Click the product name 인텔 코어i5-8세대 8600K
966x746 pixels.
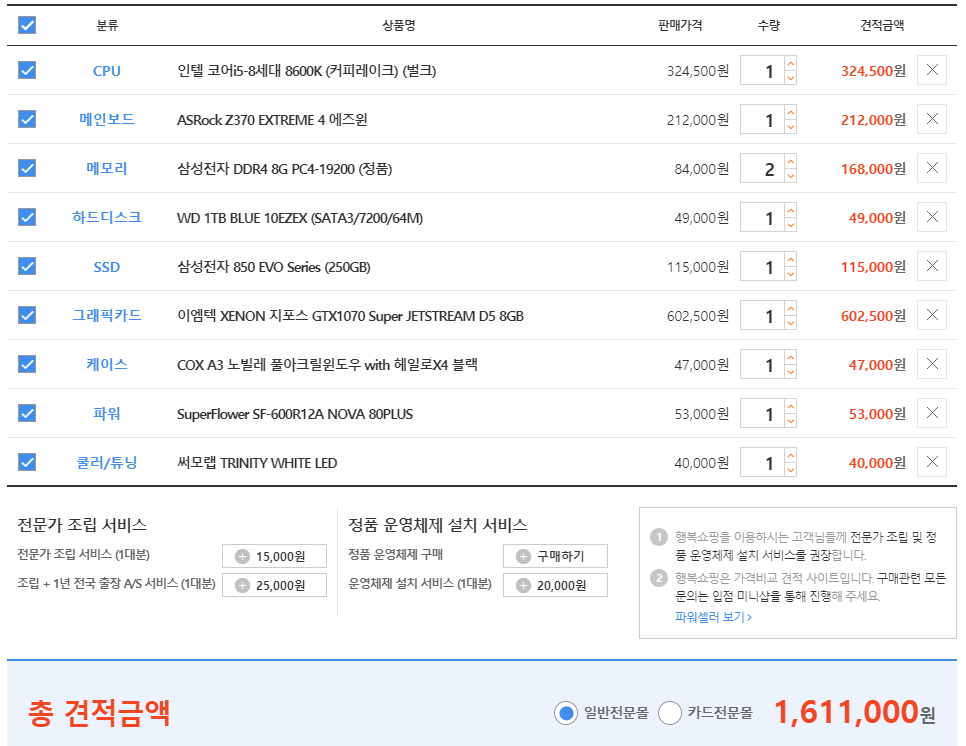[x=306, y=71]
